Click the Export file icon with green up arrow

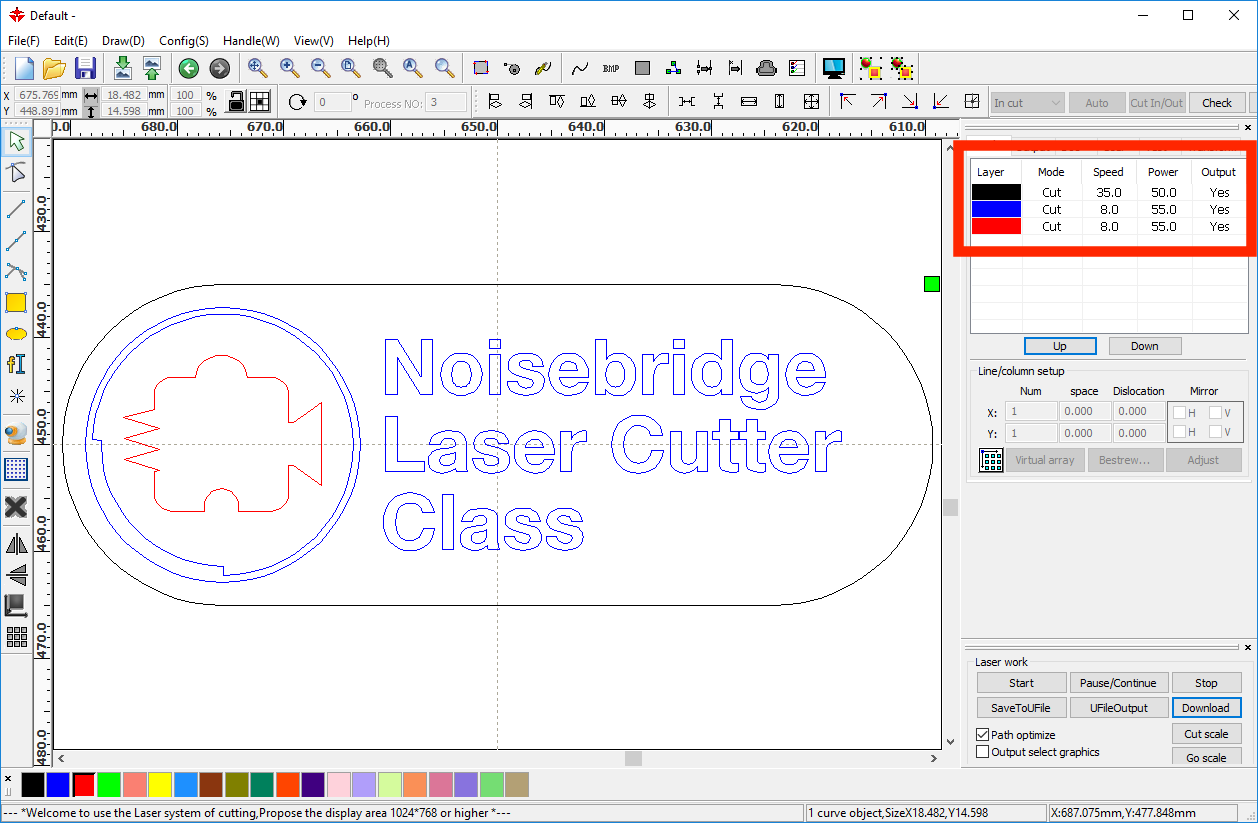tap(151, 68)
